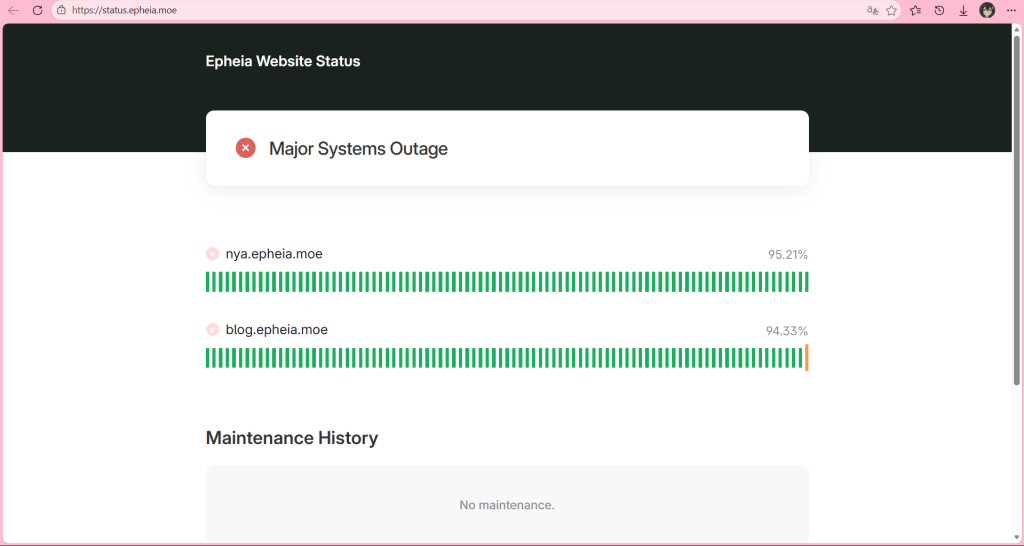Click the last green bar of nya.epheia.moe timeline

point(807,282)
